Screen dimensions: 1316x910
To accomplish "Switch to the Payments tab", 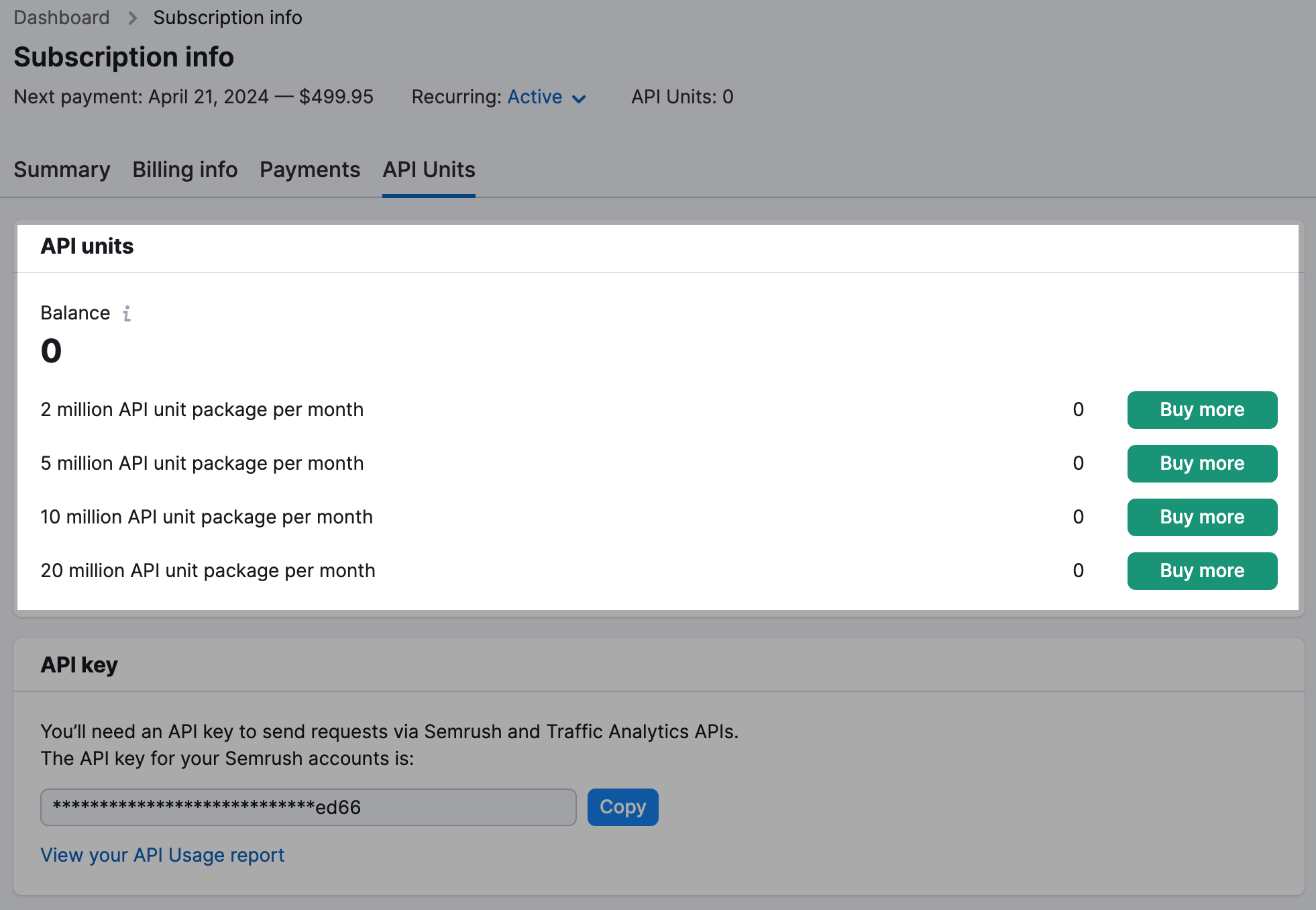I will coord(309,170).
